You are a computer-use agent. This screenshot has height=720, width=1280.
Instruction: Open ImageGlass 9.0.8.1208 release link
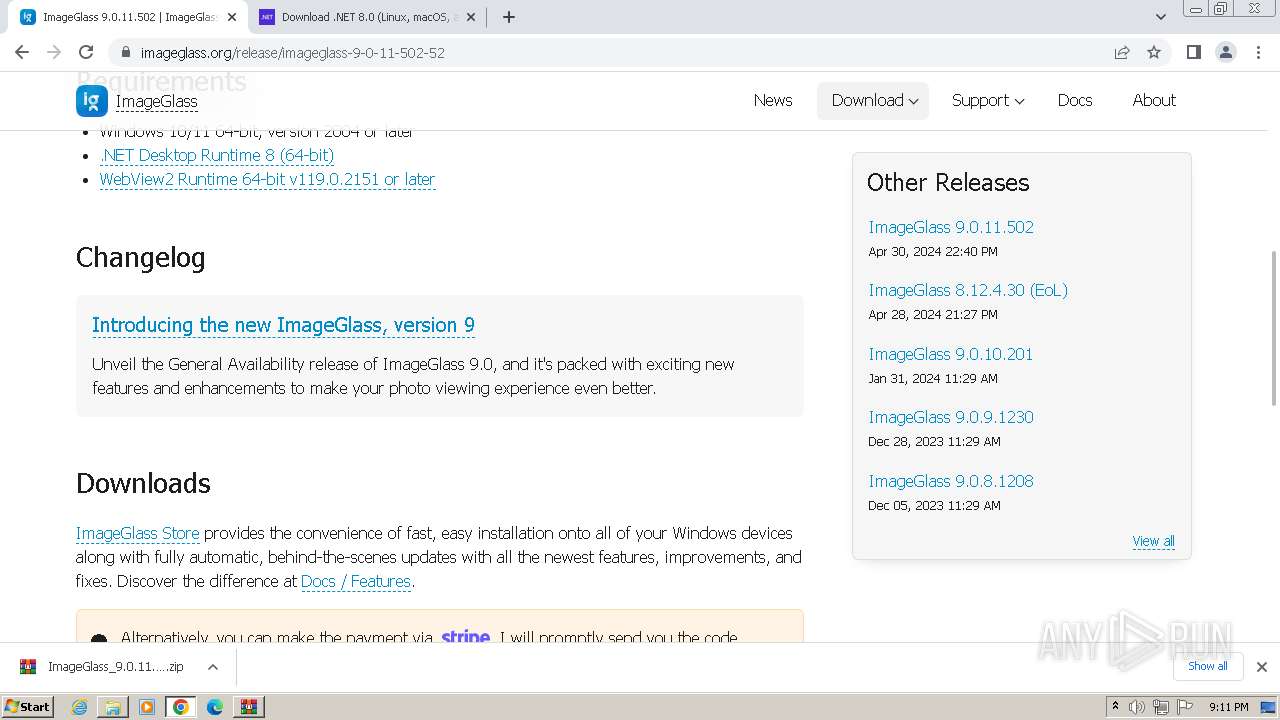[x=951, y=481]
